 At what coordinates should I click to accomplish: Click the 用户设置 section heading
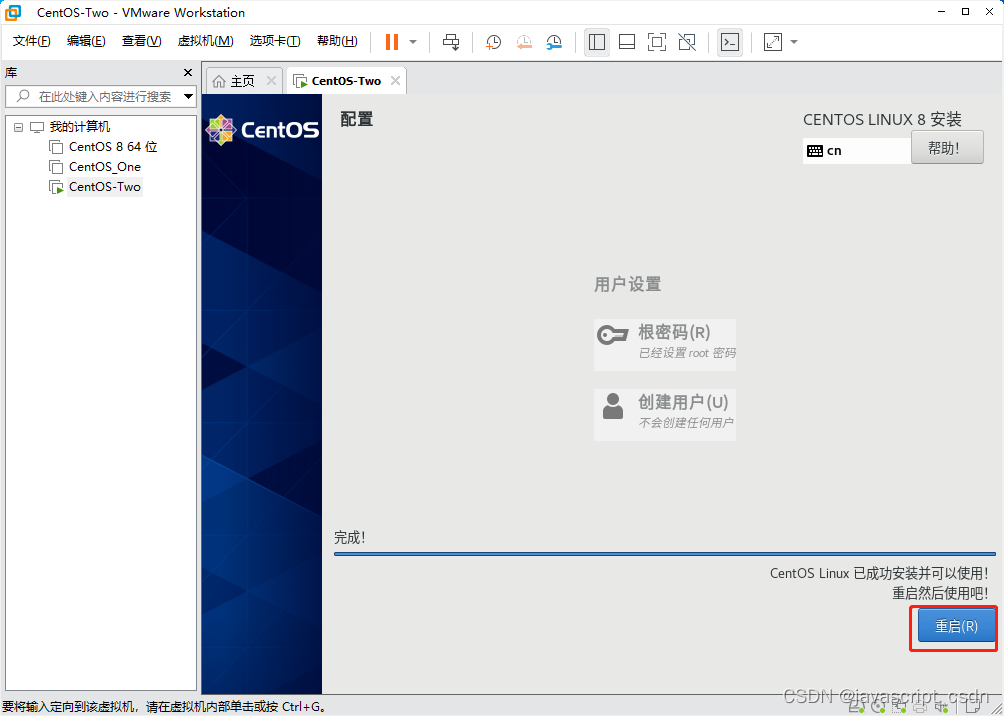[x=628, y=284]
